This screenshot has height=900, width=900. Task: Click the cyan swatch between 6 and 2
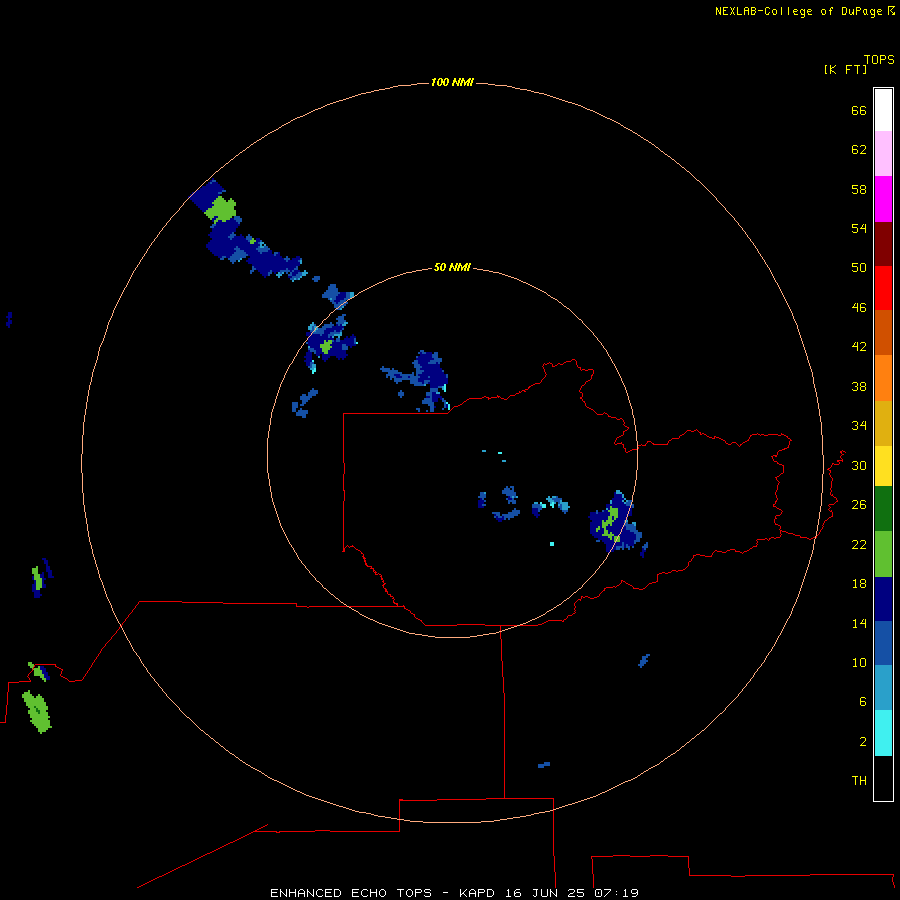[x=883, y=733]
